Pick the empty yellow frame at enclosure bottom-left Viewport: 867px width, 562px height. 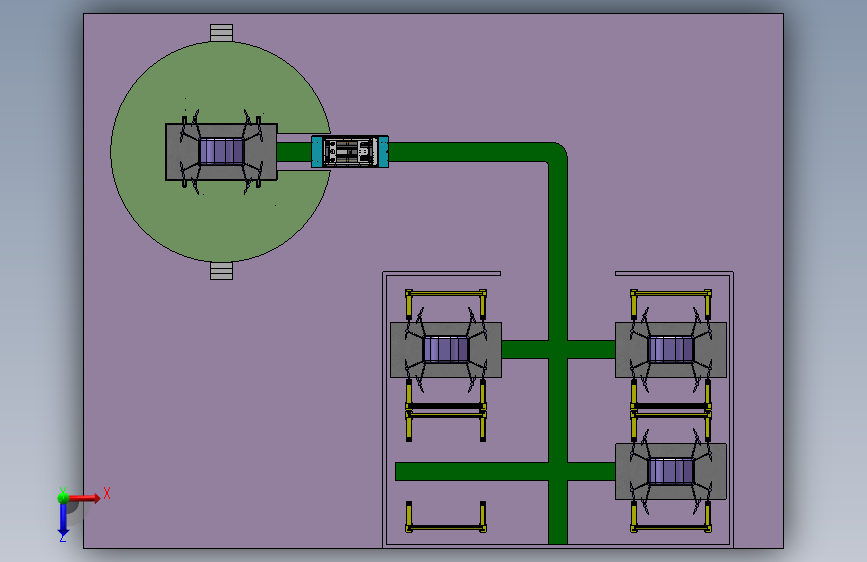coord(446,517)
